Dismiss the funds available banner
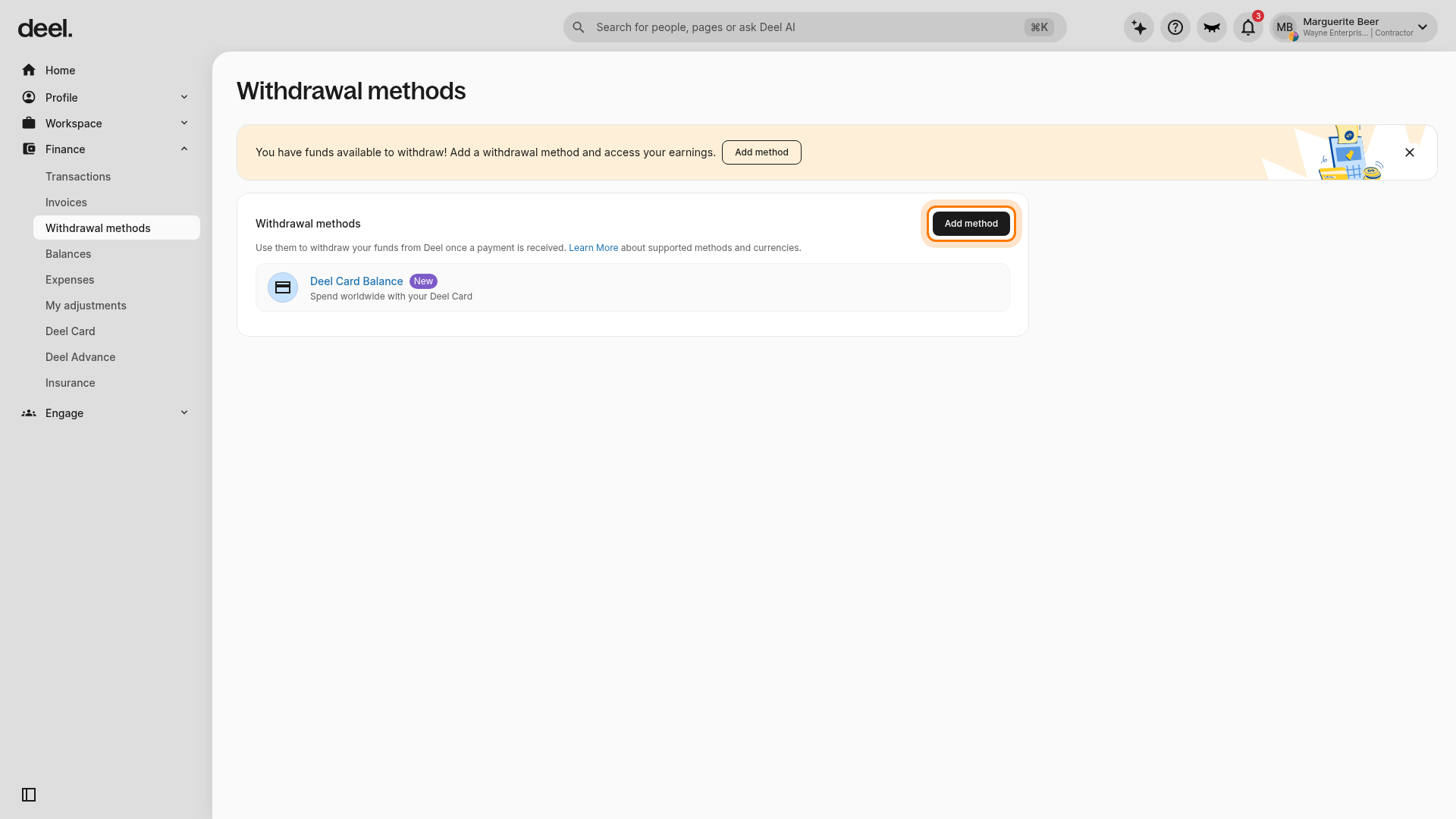Image resolution: width=1456 pixels, height=819 pixels. tap(1410, 152)
